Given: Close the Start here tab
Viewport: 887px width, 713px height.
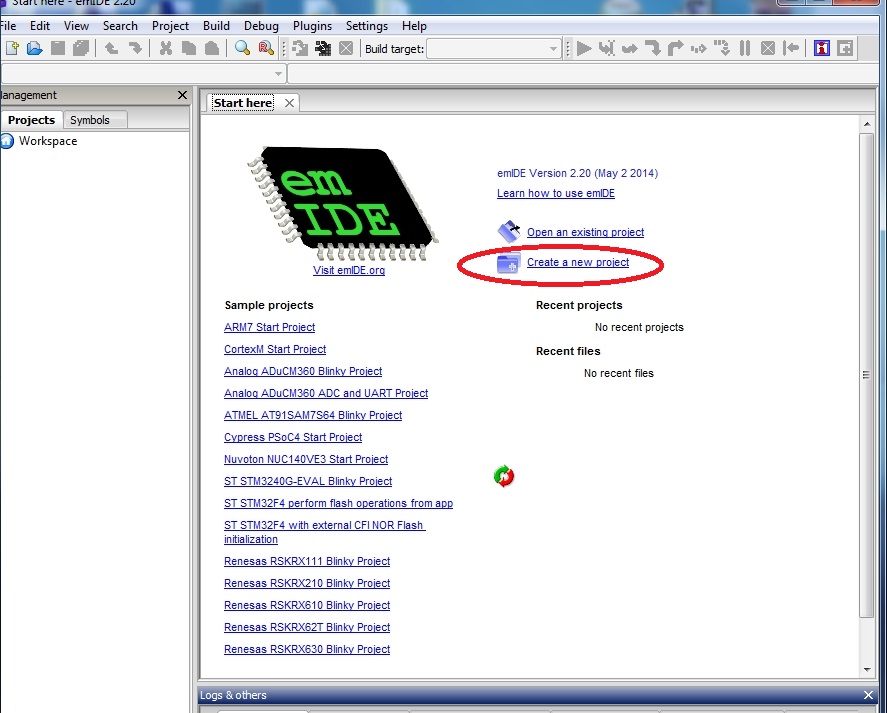Looking at the screenshot, I should tap(289, 103).
